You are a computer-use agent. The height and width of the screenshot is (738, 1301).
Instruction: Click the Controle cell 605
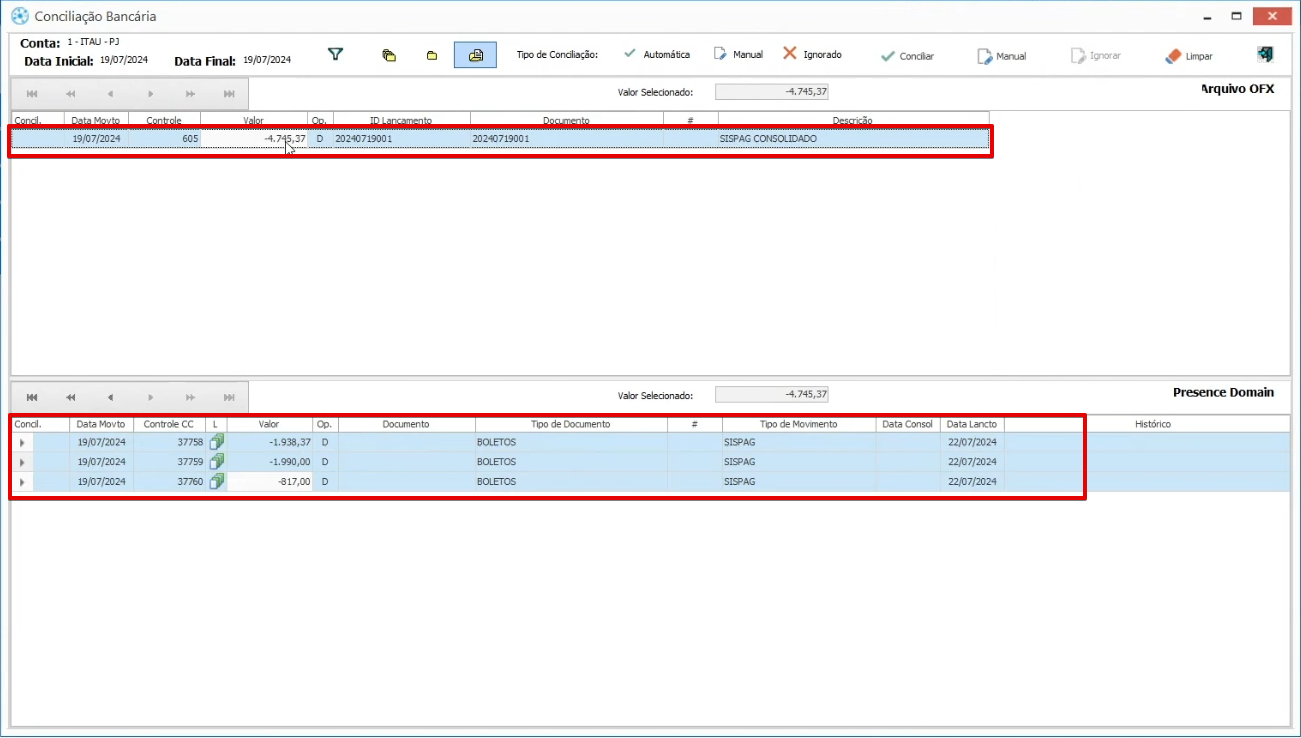tap(164, 139)
